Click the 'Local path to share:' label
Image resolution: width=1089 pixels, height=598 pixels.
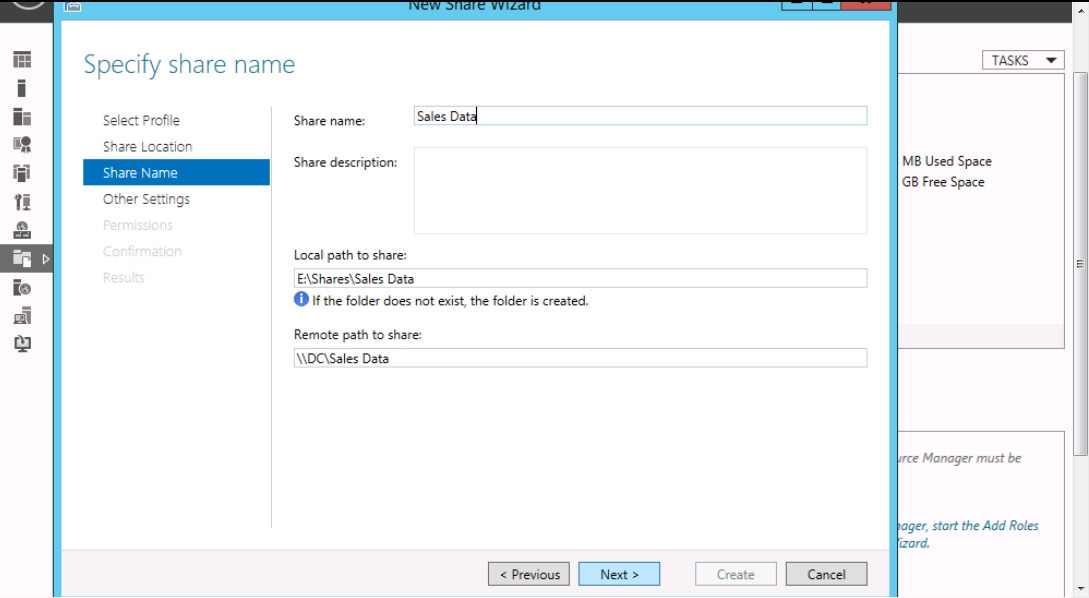(350, 255)
